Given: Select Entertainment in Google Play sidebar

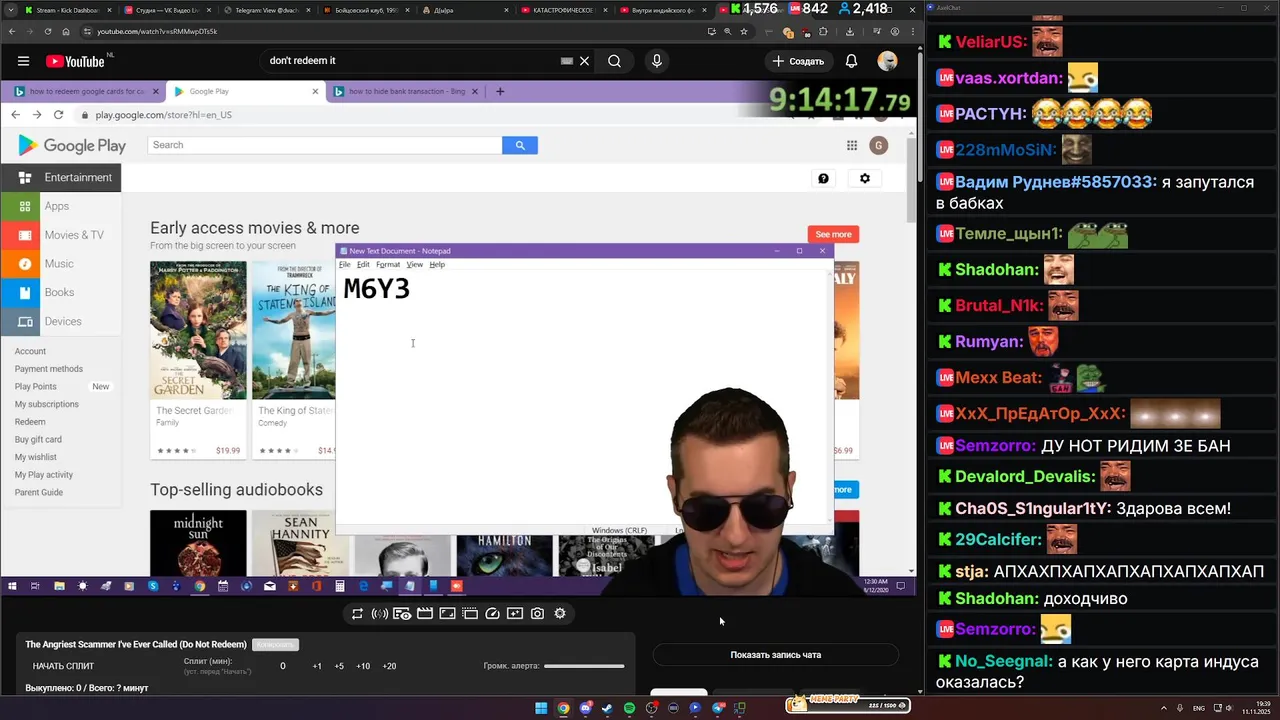Looking at the screenshot, I should (x=61, y=177).
